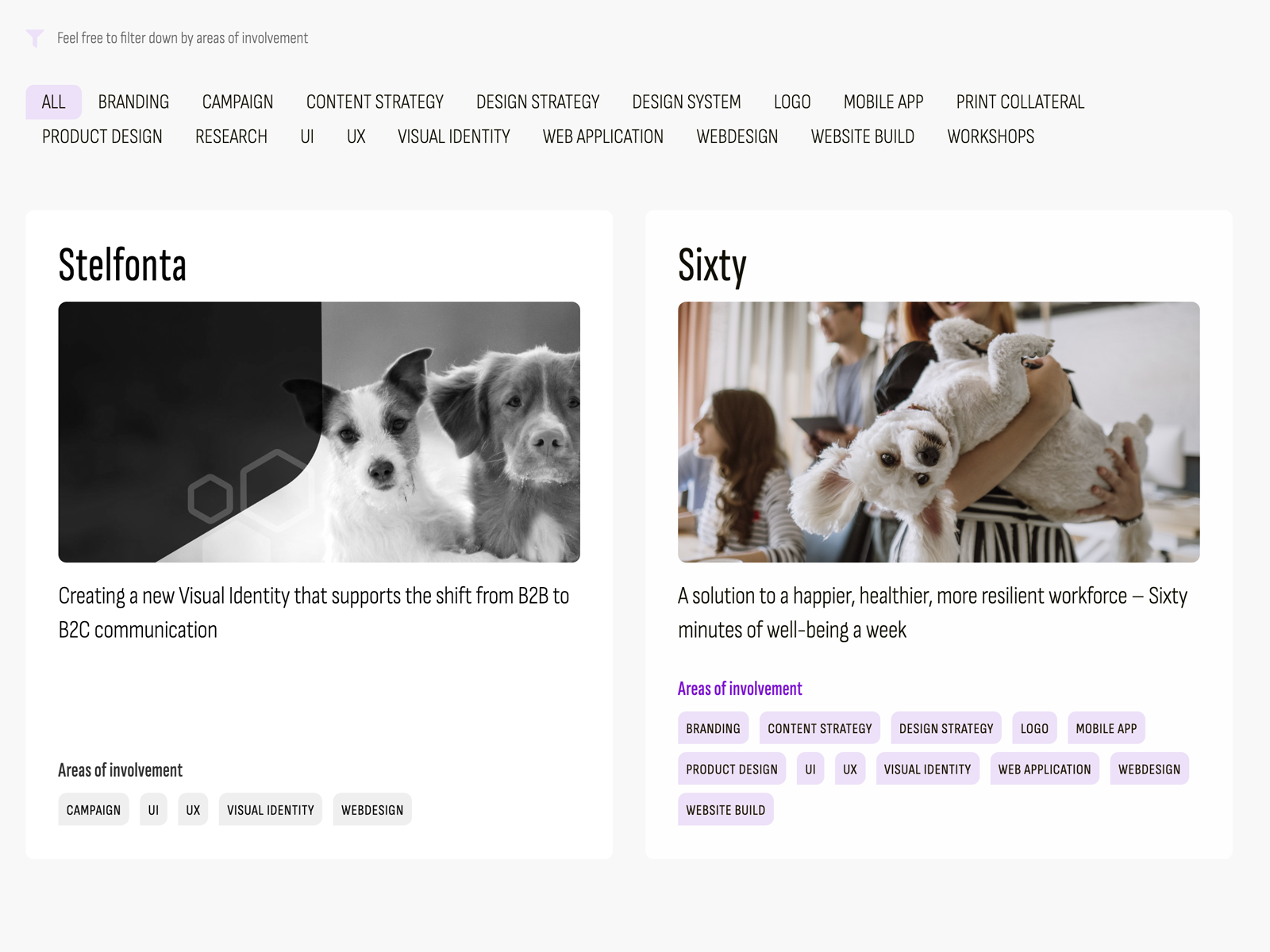Screen dimensions: 1270x952
Task: Select the MOBILE APP filter
Action: (x=883, y=102)
